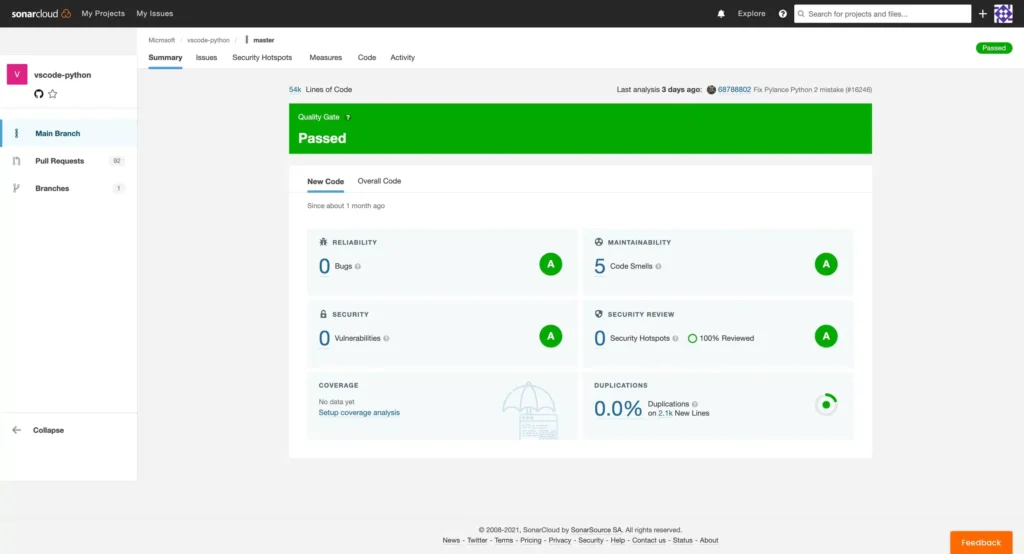Open the notifications bell
Image resolution: width=1024 pixels, height=554 pixels.
click(x=721, y=14)
